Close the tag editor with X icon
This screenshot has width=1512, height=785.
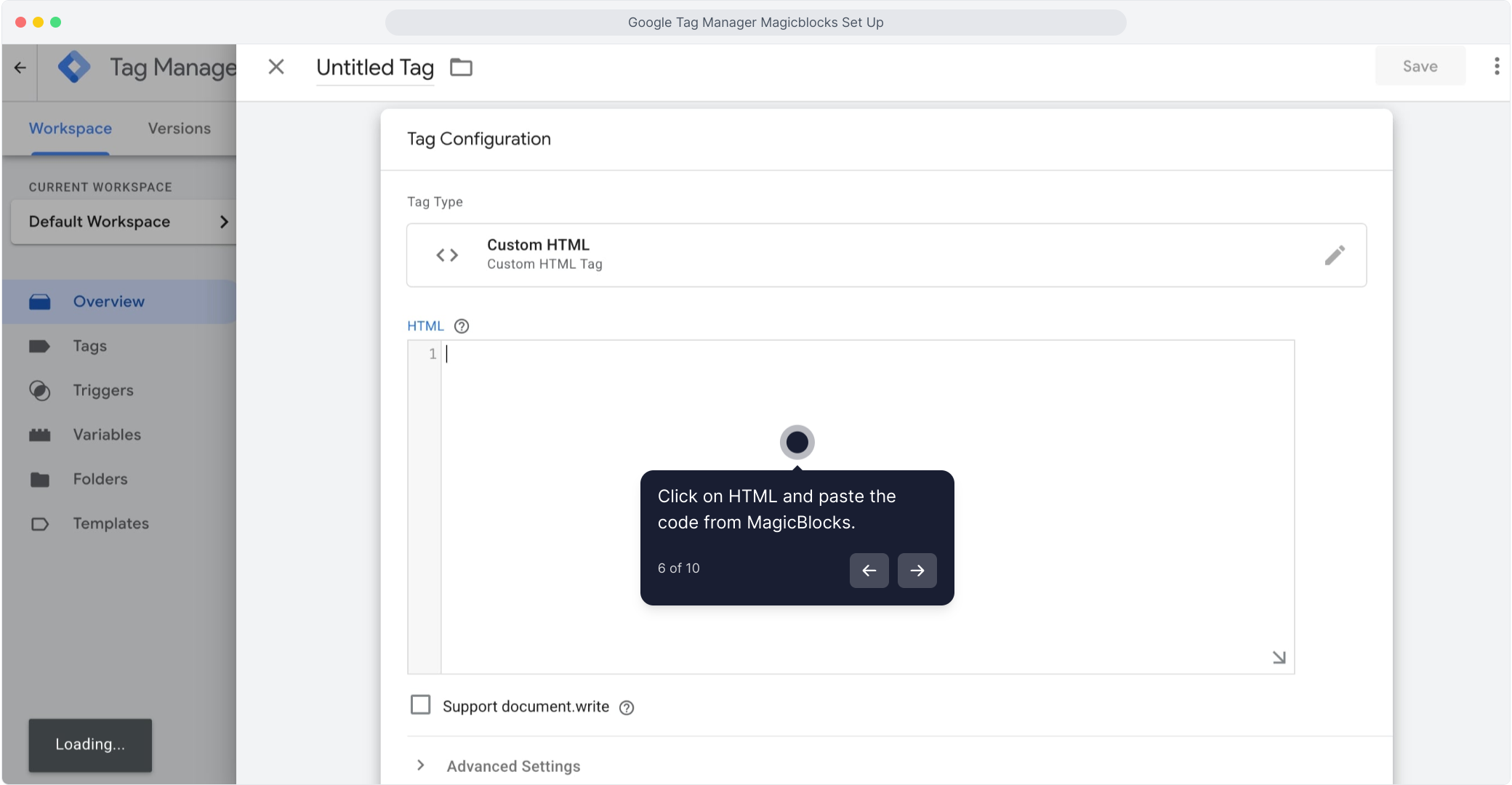point(276,67)
